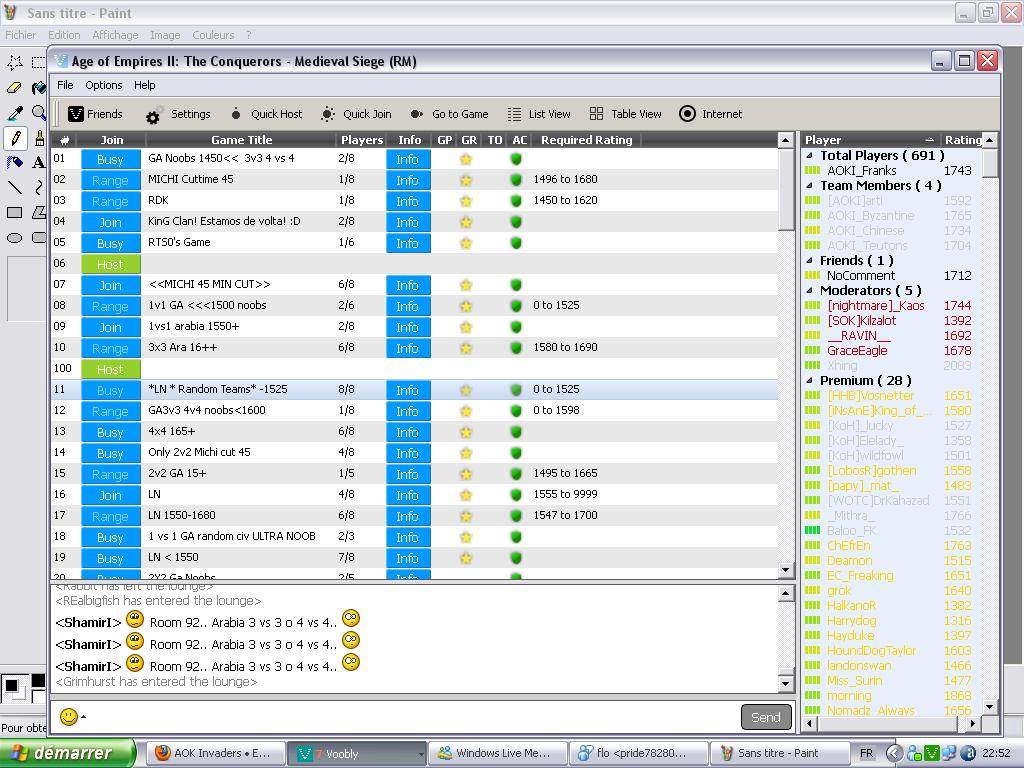Image resolution: width=1024 pixels, height=768 pixels.
Task: Select Paint's ellipse tool
Action: tap(15, 238)
